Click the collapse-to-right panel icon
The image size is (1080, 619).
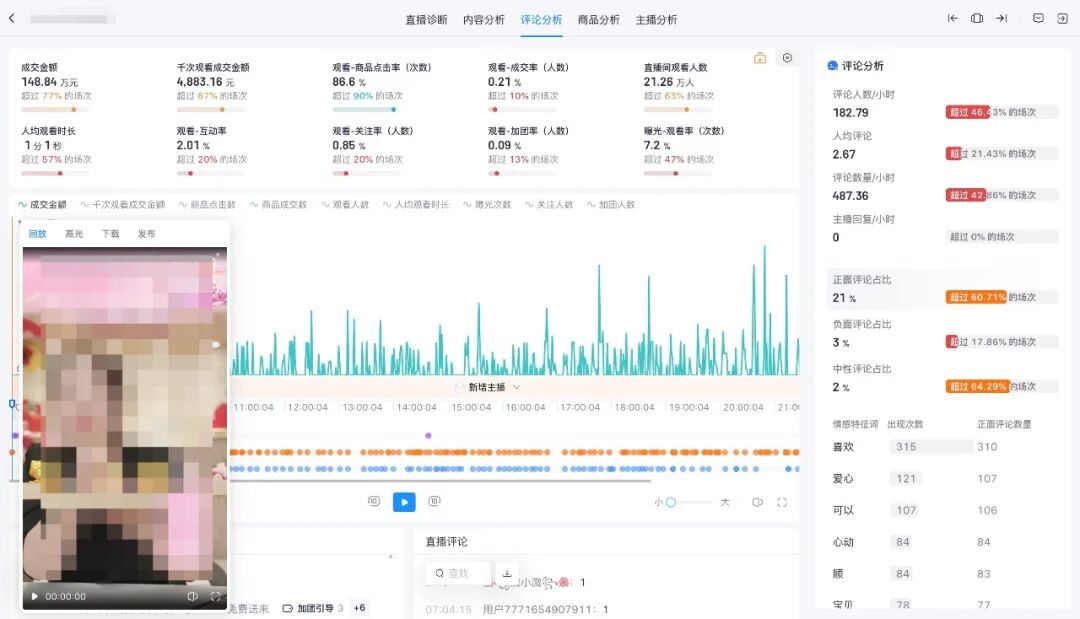1001,19
